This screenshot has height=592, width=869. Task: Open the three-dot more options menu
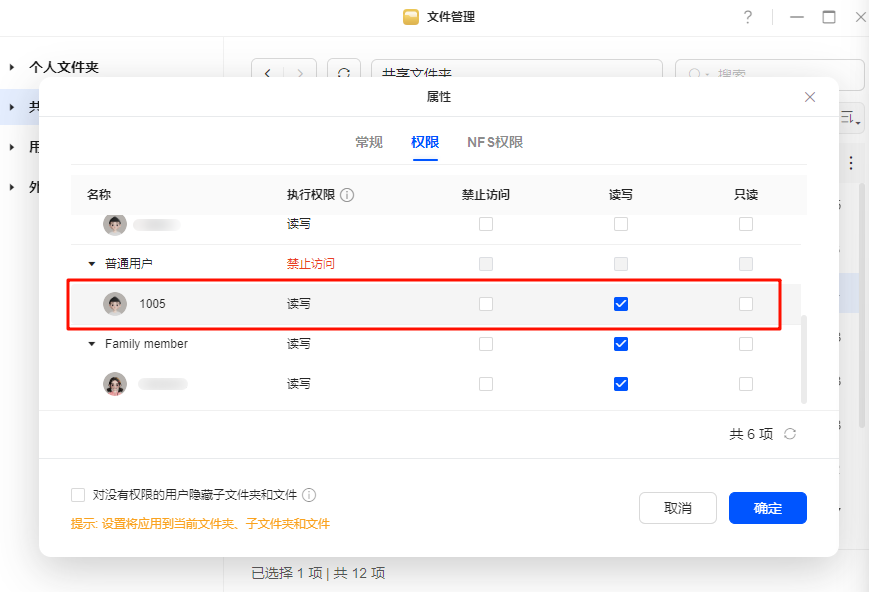(x=851, y=163)
